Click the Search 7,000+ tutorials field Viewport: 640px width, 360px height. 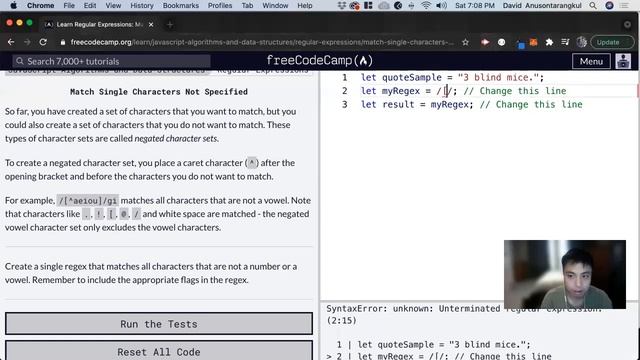pos(111,61)
